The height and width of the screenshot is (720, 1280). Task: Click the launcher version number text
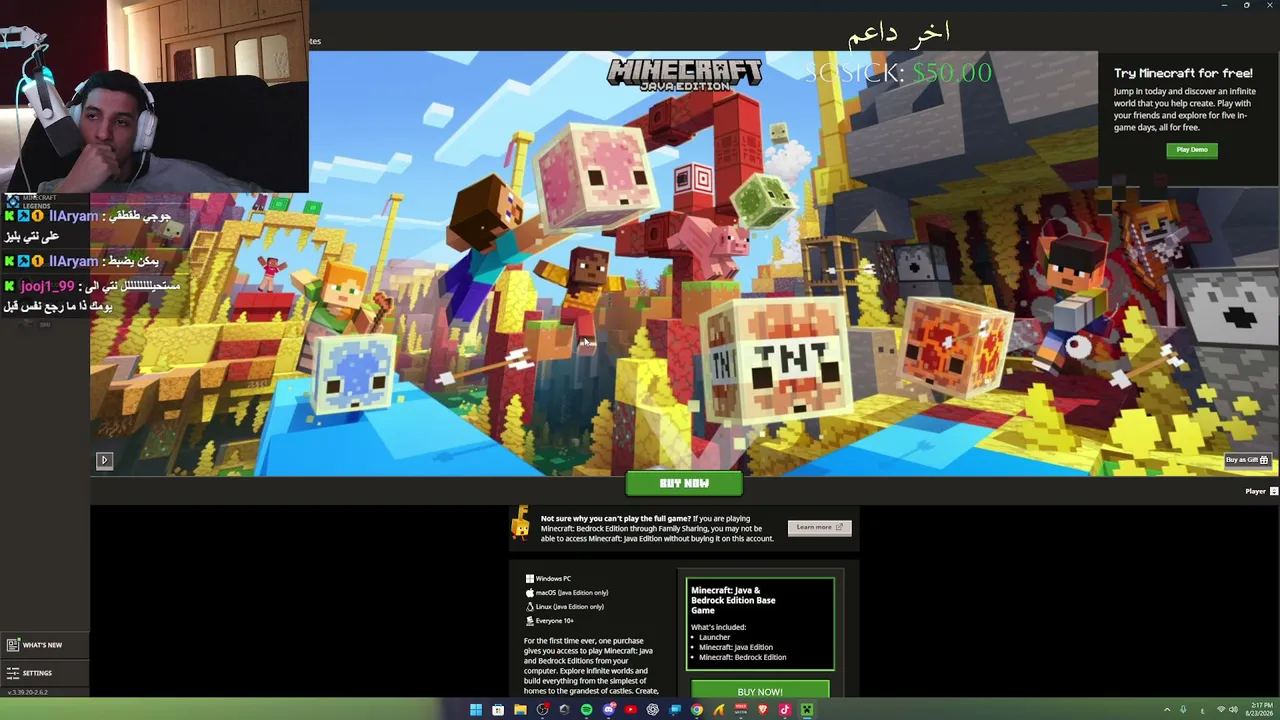pos(28,692)
